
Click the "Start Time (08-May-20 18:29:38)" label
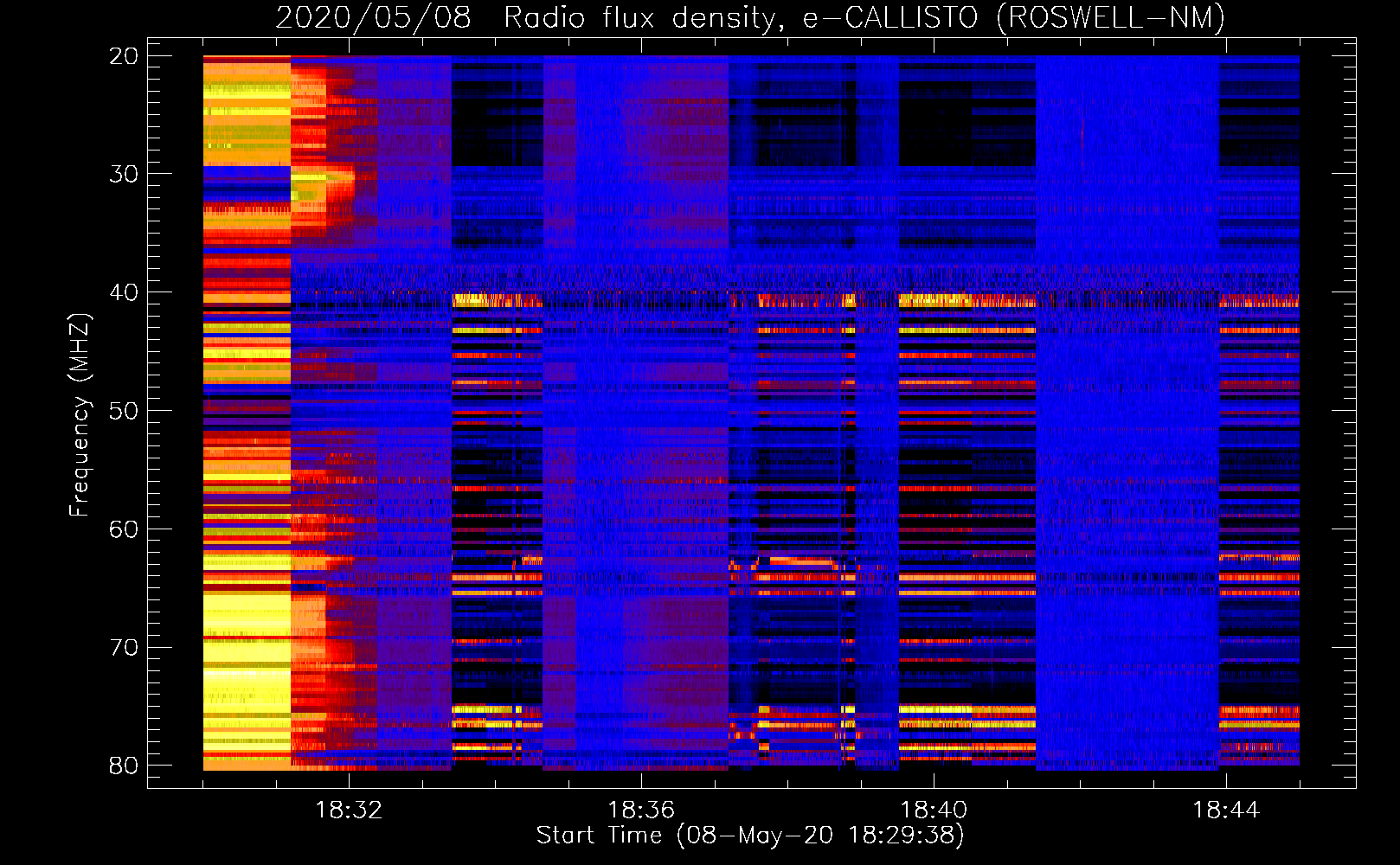coord(750,836)
